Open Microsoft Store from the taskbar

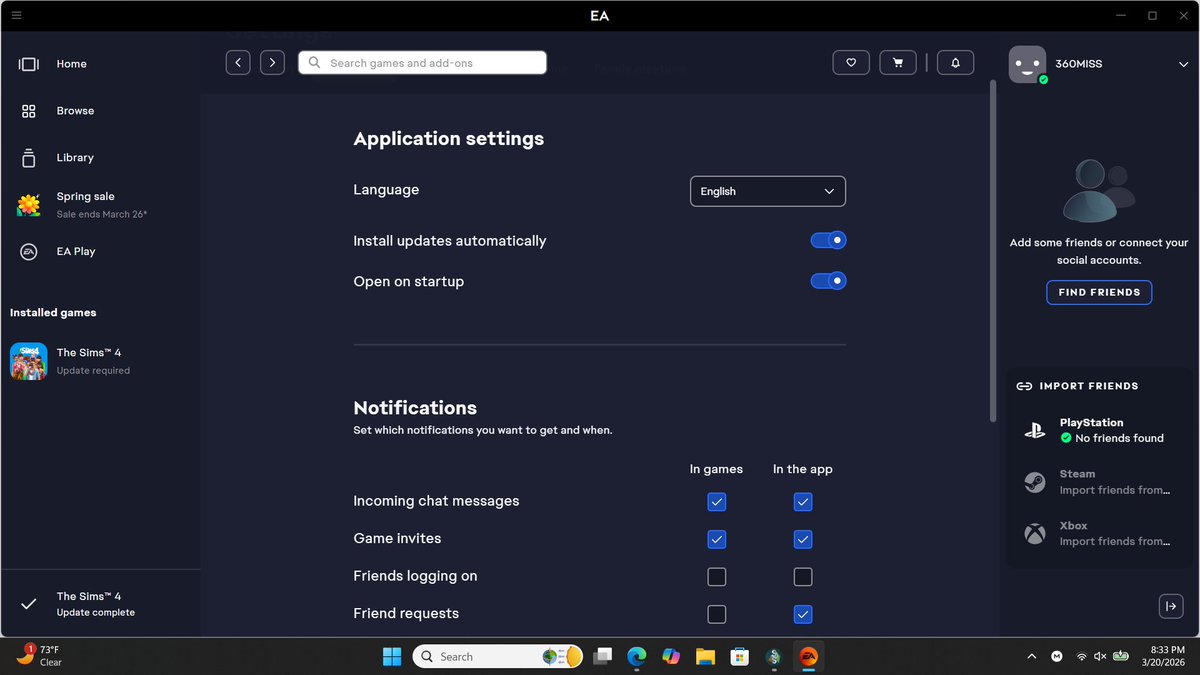(x=740, y=657)
